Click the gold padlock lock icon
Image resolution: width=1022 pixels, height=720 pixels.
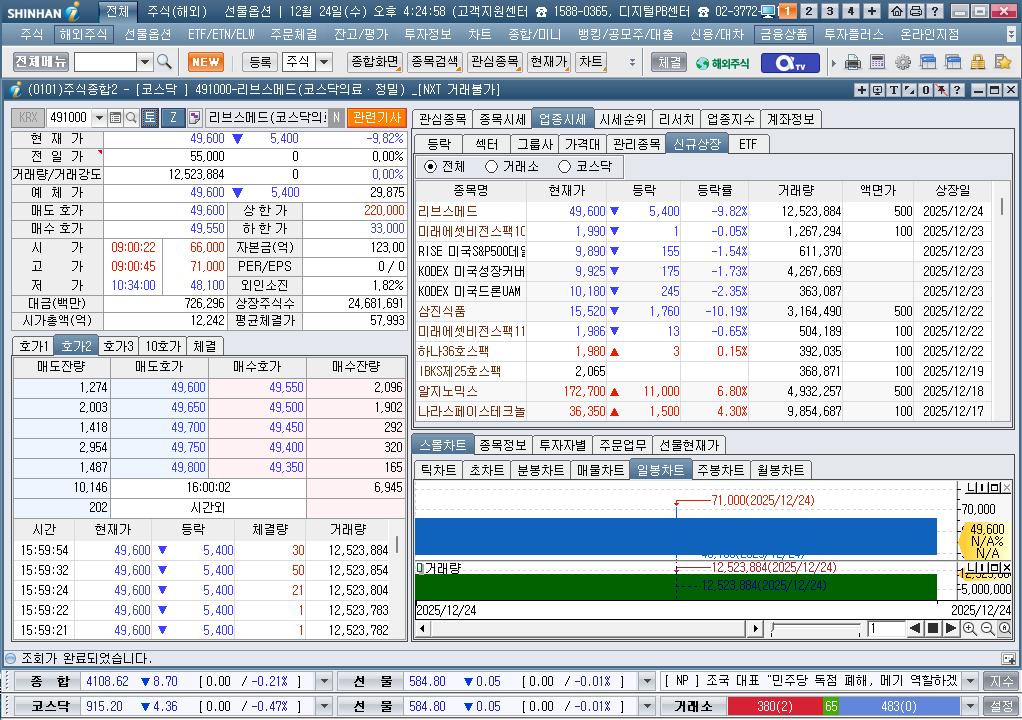pos(978,63)
